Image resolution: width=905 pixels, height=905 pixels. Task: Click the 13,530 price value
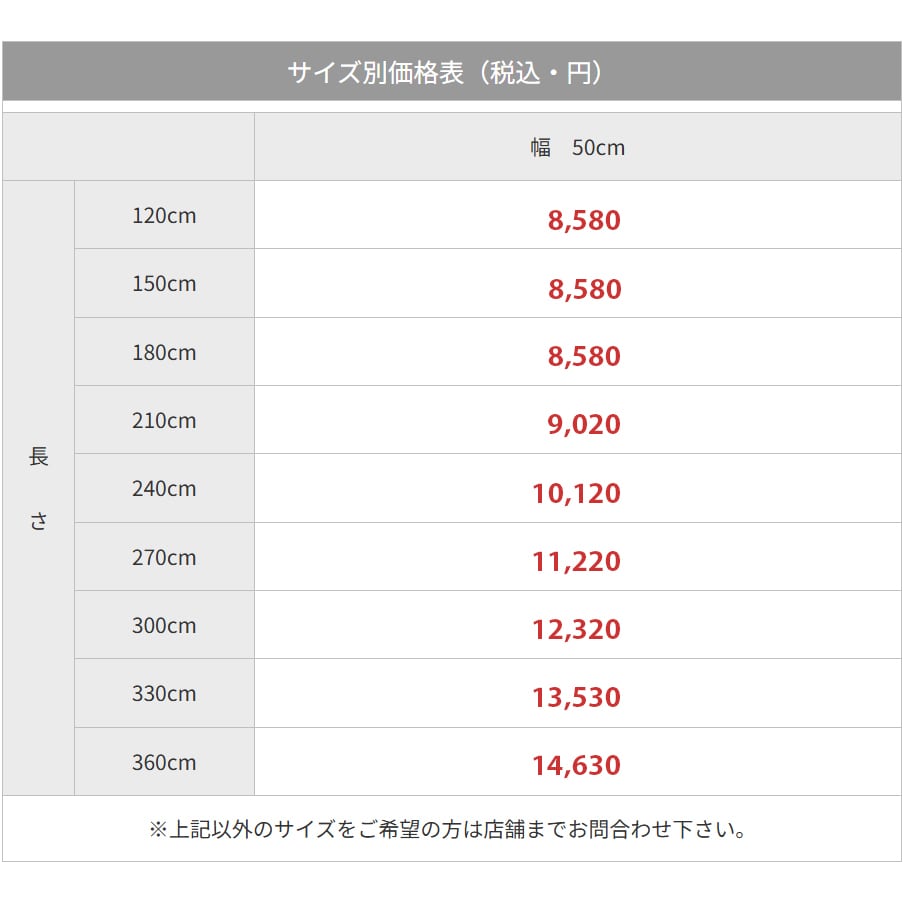click(x=576, y=698)
